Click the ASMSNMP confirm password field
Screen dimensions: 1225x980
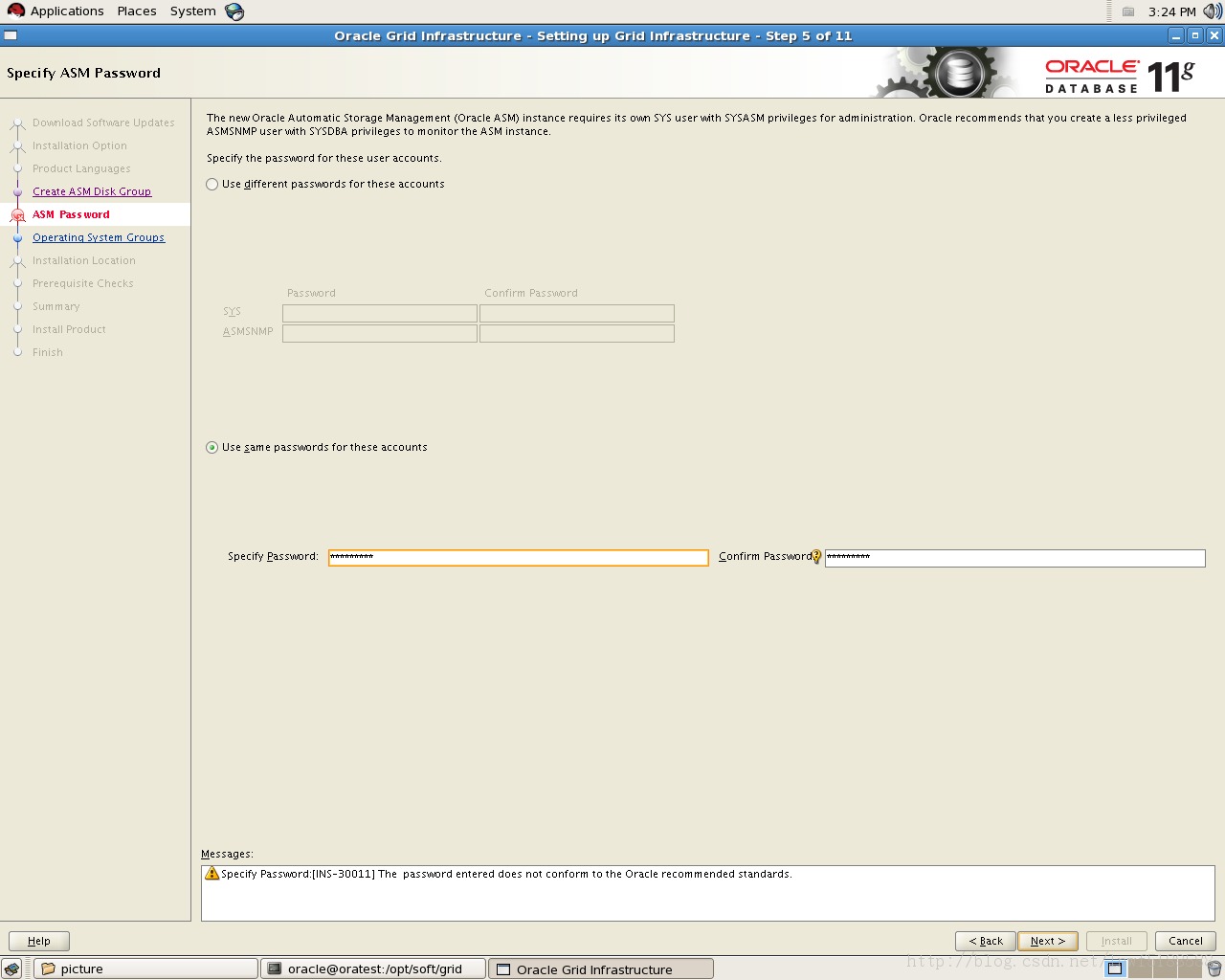(577, 334)
